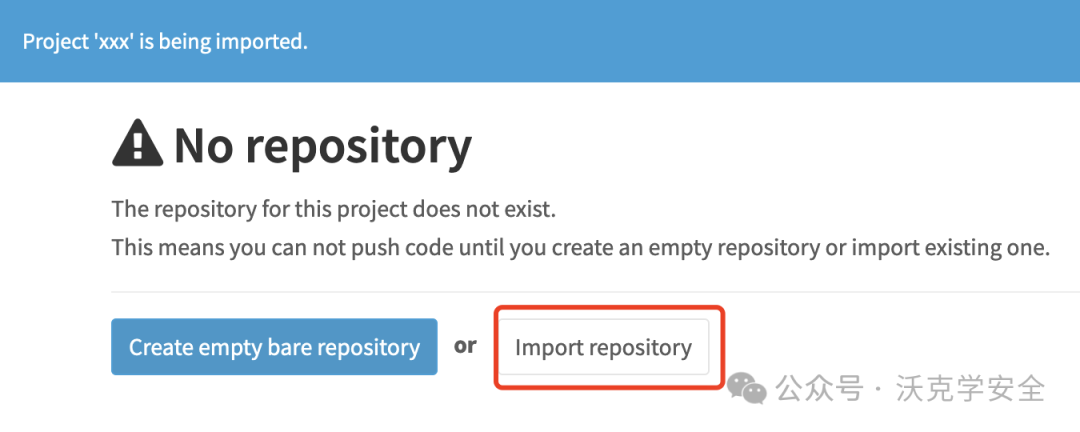Click the WeChat logo watermark icon
The image size is (1080, 432).
(747, 389)
